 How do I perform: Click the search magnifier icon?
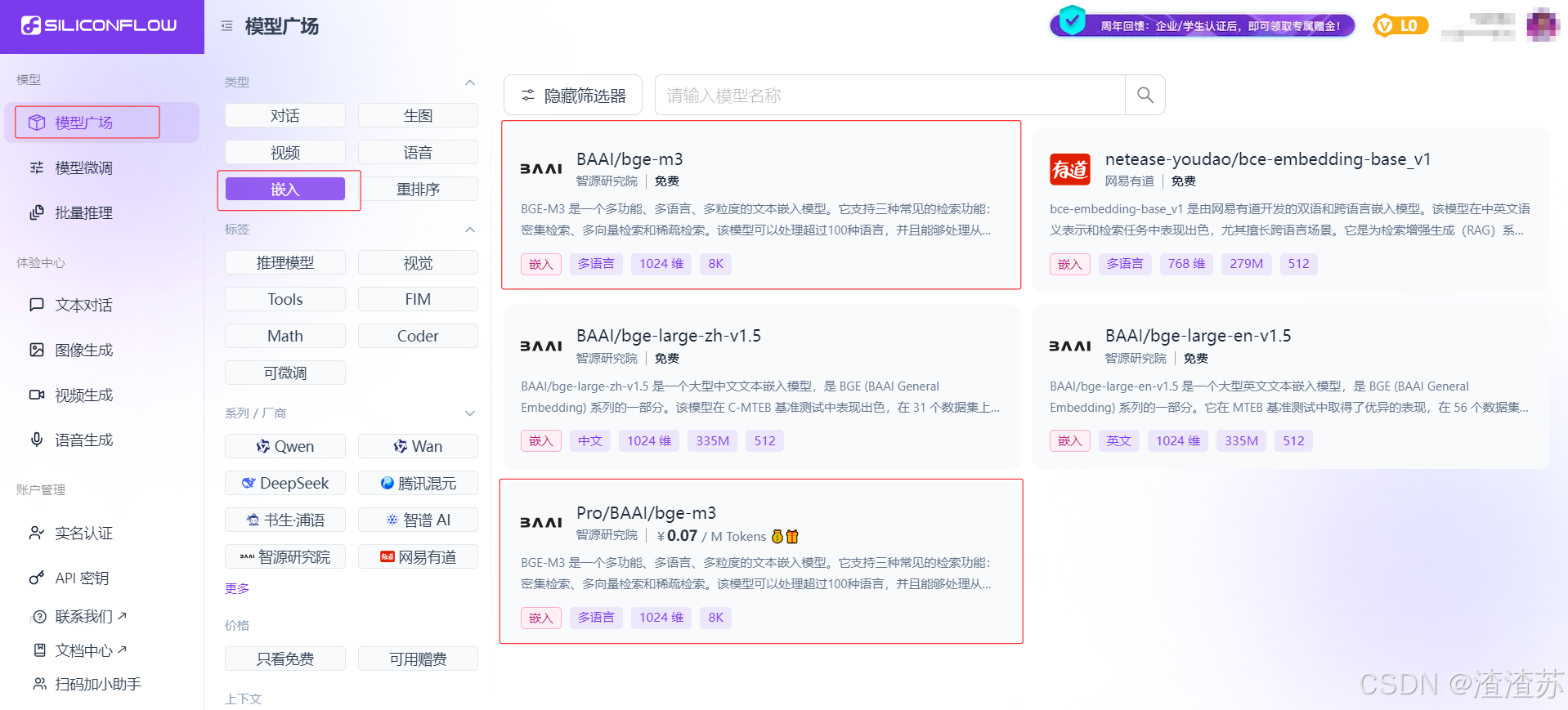pyautogui.click(x=1145, y=95)
